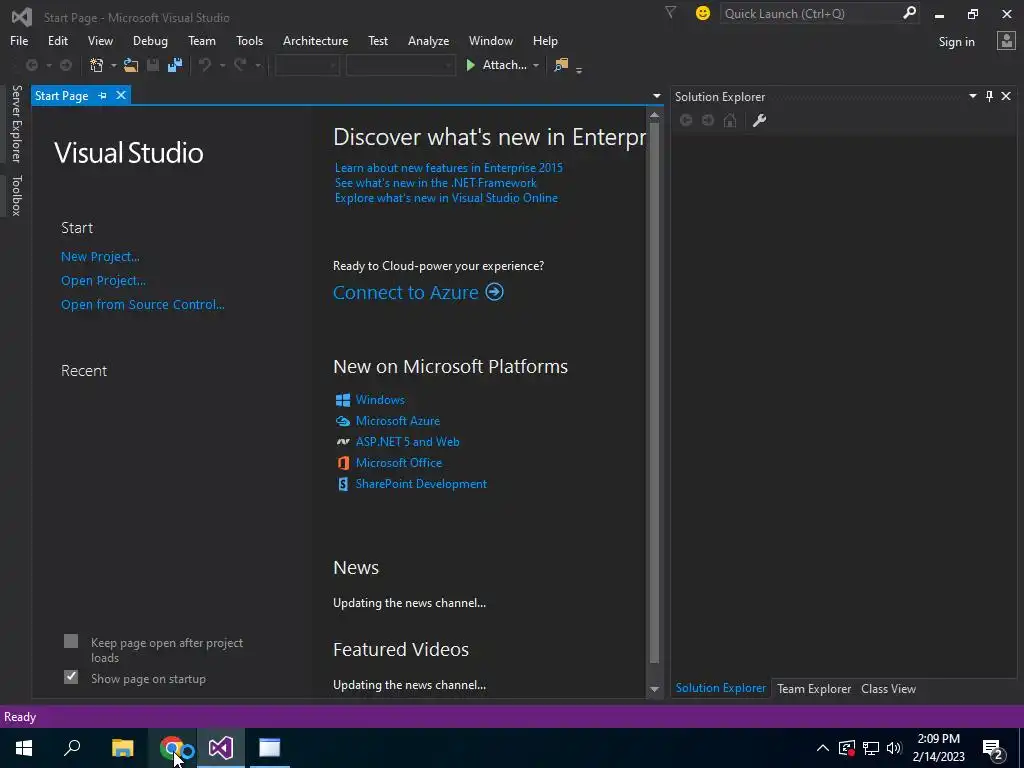
Task: Open File Explorer from the taskbar
Action: [122, 748]
